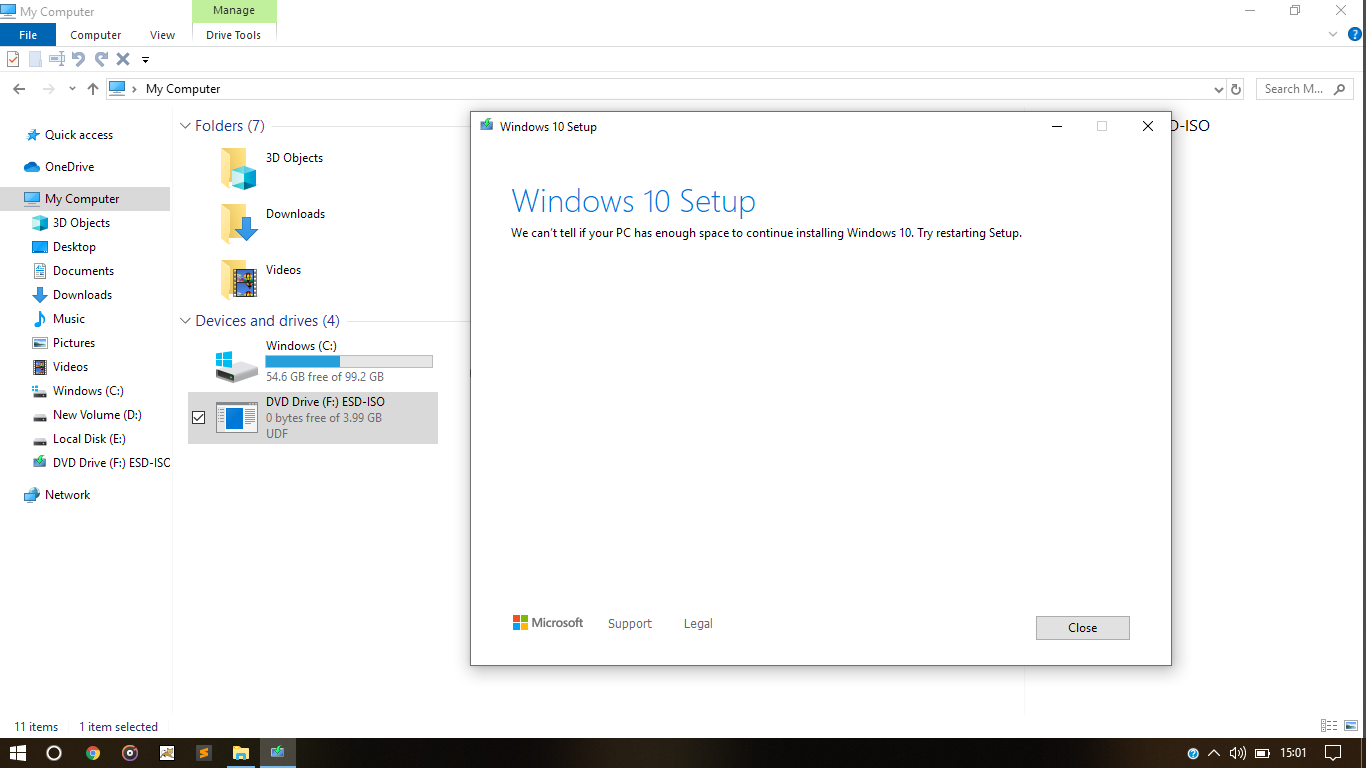This screenshot has height=768, width=1366.
Task: Click the Search My Computer box
Action: tap(1303, 89)
